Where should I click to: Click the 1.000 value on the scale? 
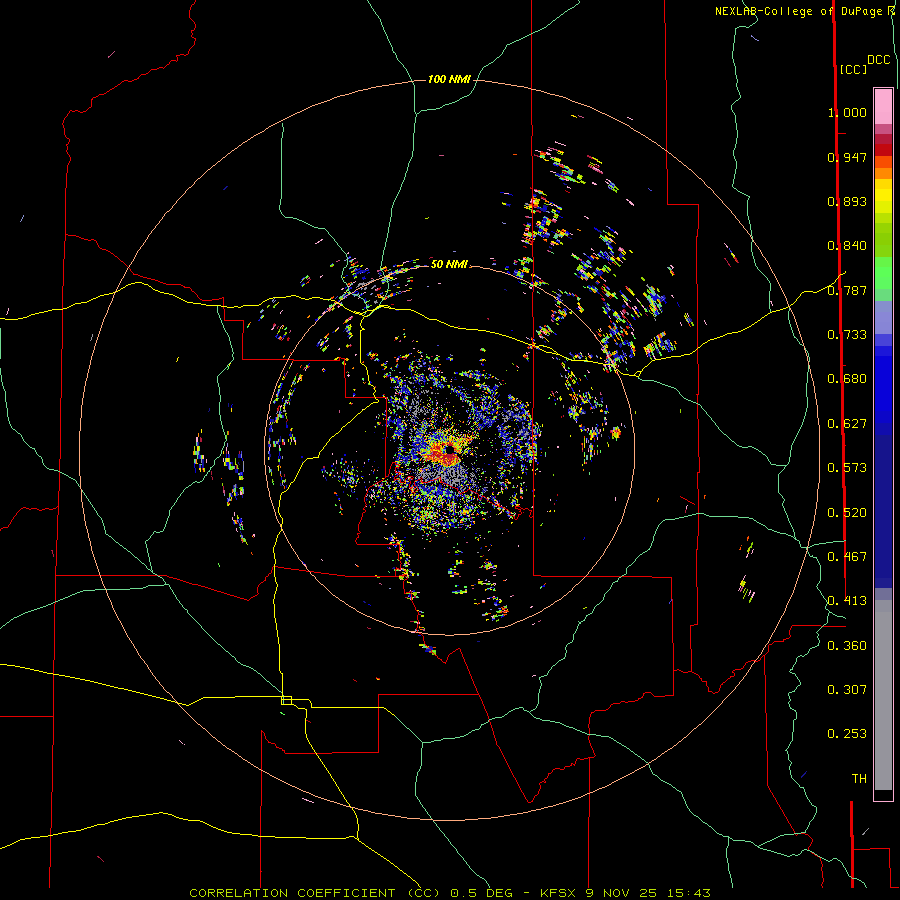(x=847, y=112)
